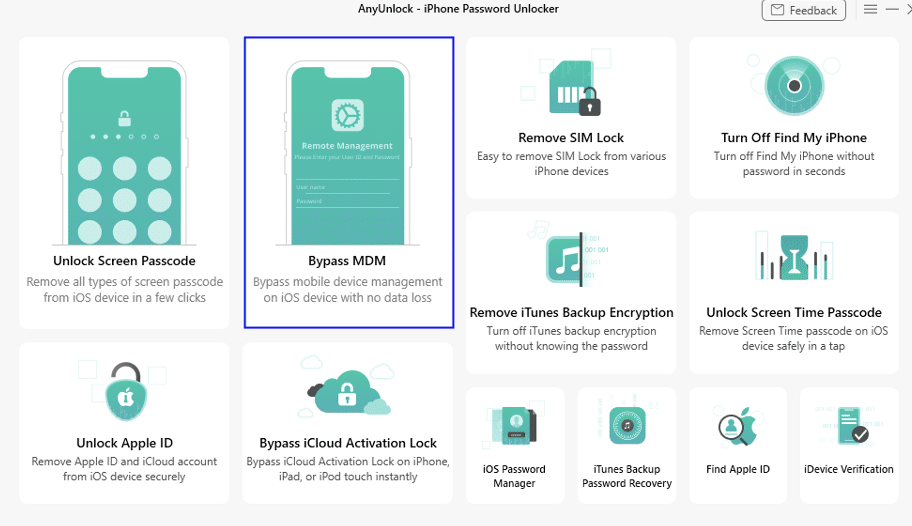
Task: Open the hamburger menu icon
Action: [x=870, y=9]
